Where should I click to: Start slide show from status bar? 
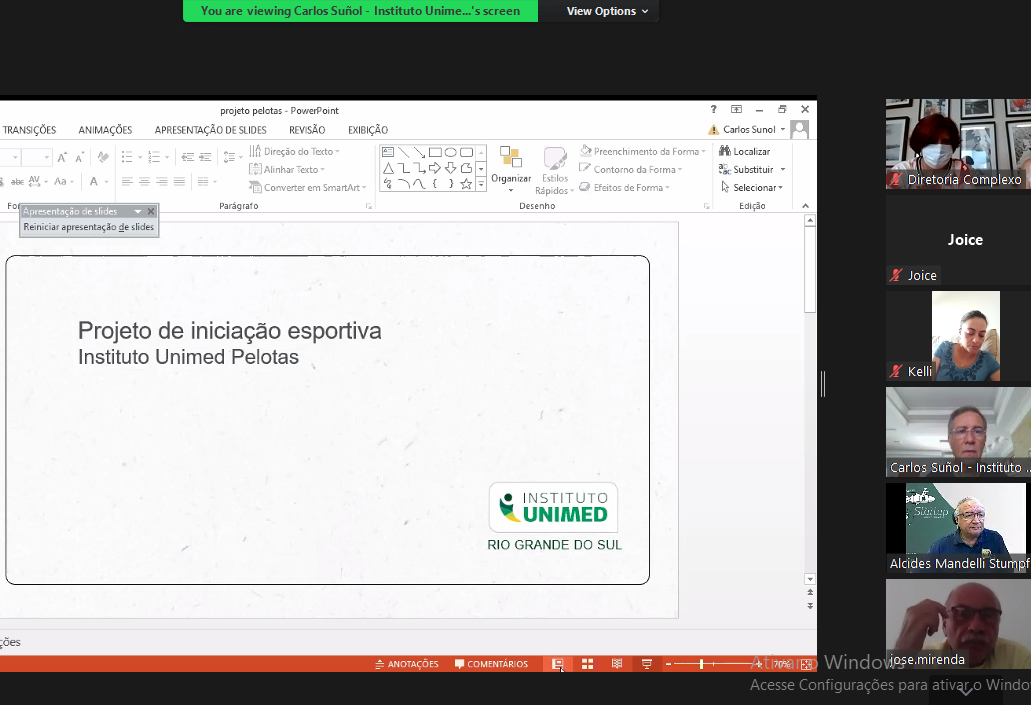(x=646, y=664)
